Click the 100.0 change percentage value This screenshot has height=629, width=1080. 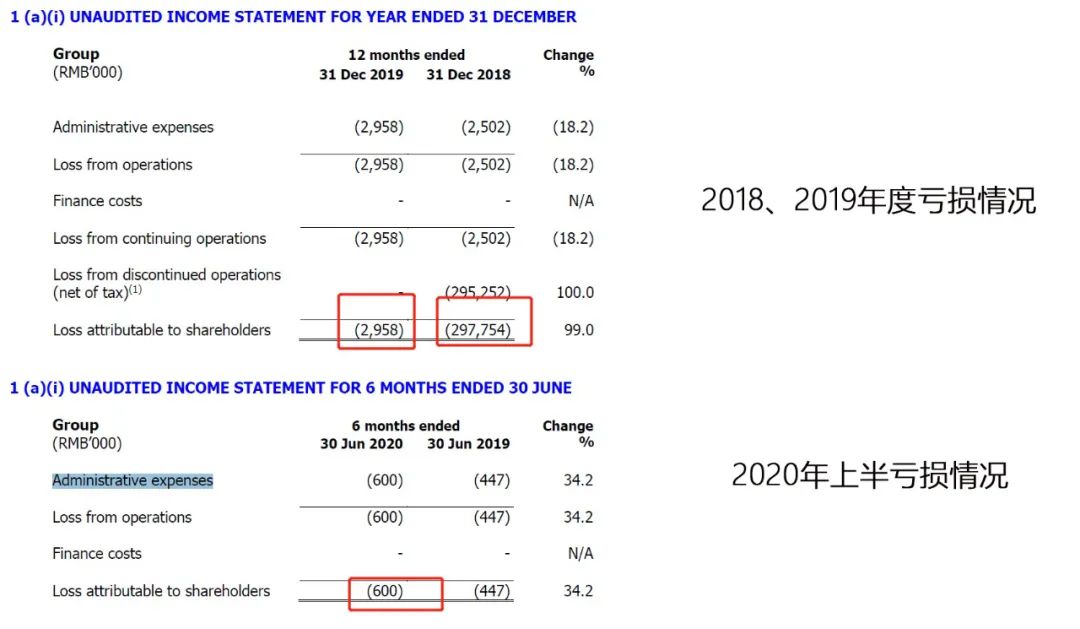[575, 293]
